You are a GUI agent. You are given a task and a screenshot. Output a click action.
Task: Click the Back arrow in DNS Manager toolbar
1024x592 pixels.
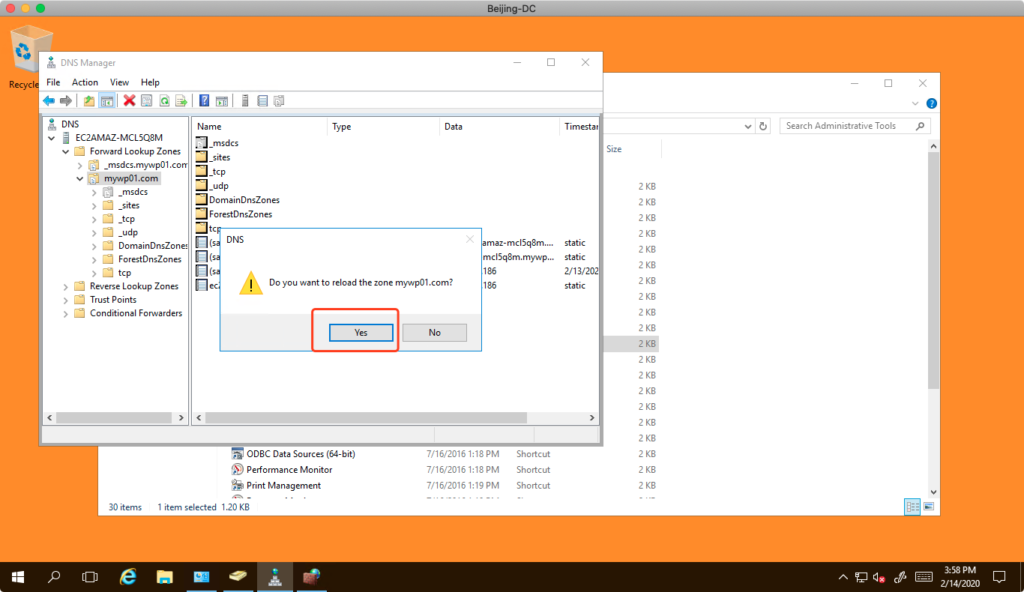(x=48, y=101)
